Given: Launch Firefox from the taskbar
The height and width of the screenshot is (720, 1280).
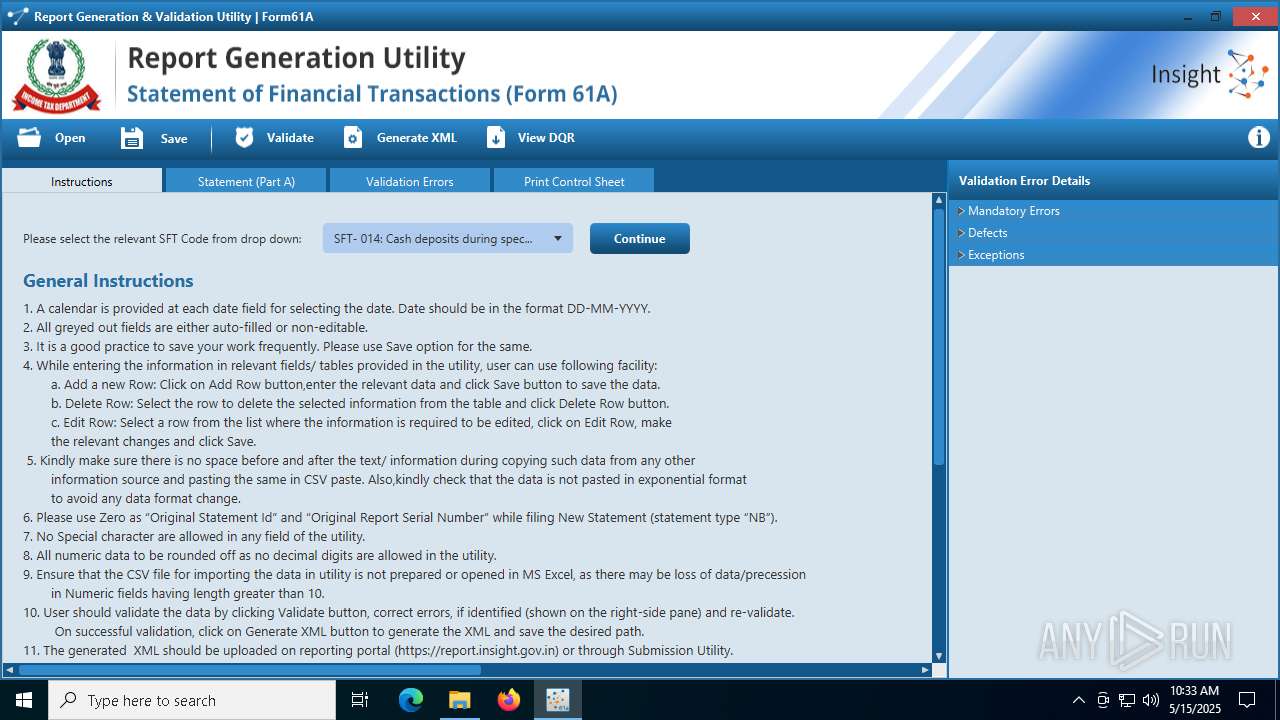Looking at the screenshot, I should point(509,700).
